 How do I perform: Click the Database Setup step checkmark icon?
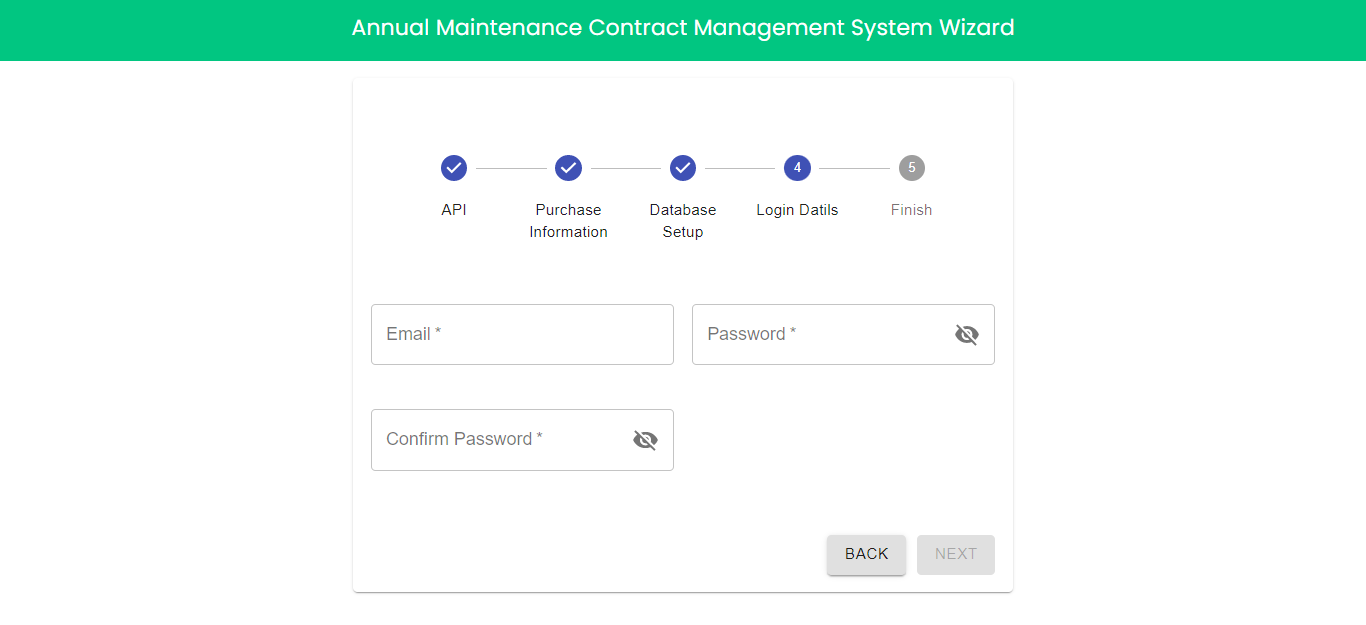[x=683, y=168]
